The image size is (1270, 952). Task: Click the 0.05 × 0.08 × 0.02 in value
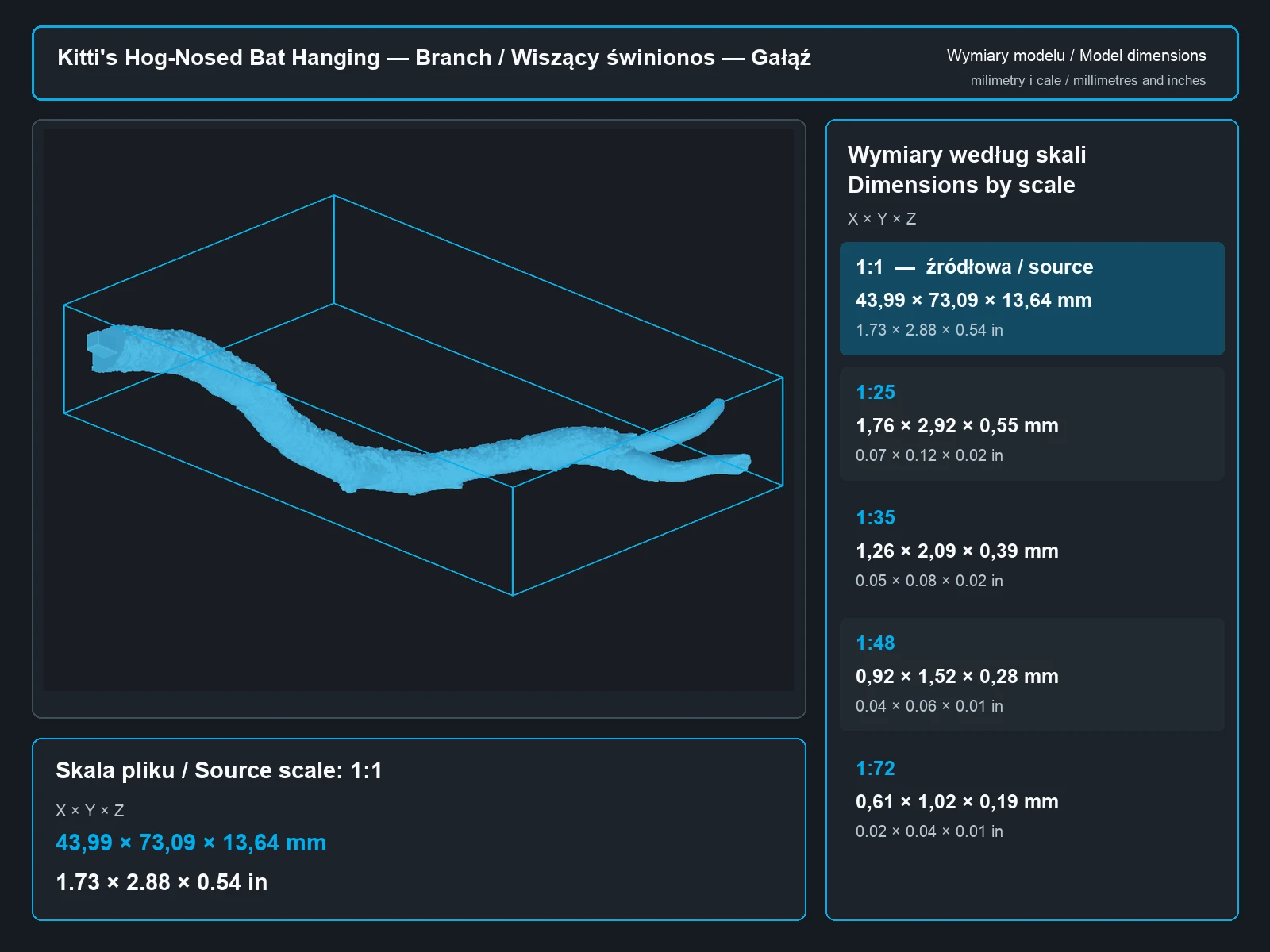[929, 581]
